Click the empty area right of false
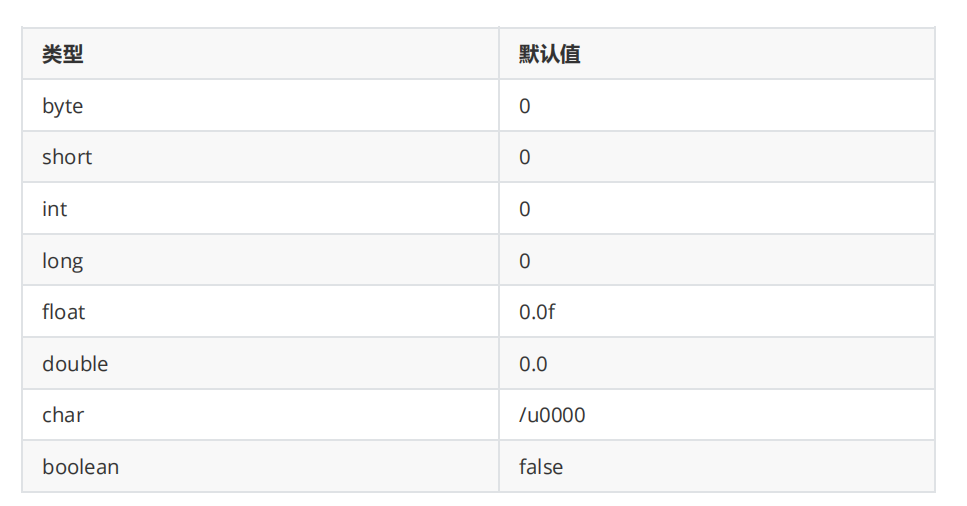Viewport: 967px width, 506px height. 750,467
